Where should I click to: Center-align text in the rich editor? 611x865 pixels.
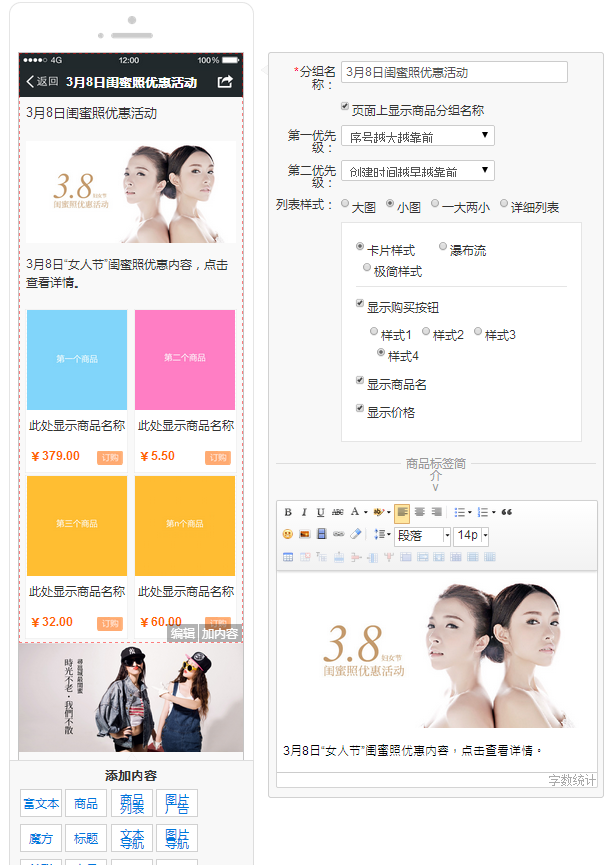click(419, 513)
